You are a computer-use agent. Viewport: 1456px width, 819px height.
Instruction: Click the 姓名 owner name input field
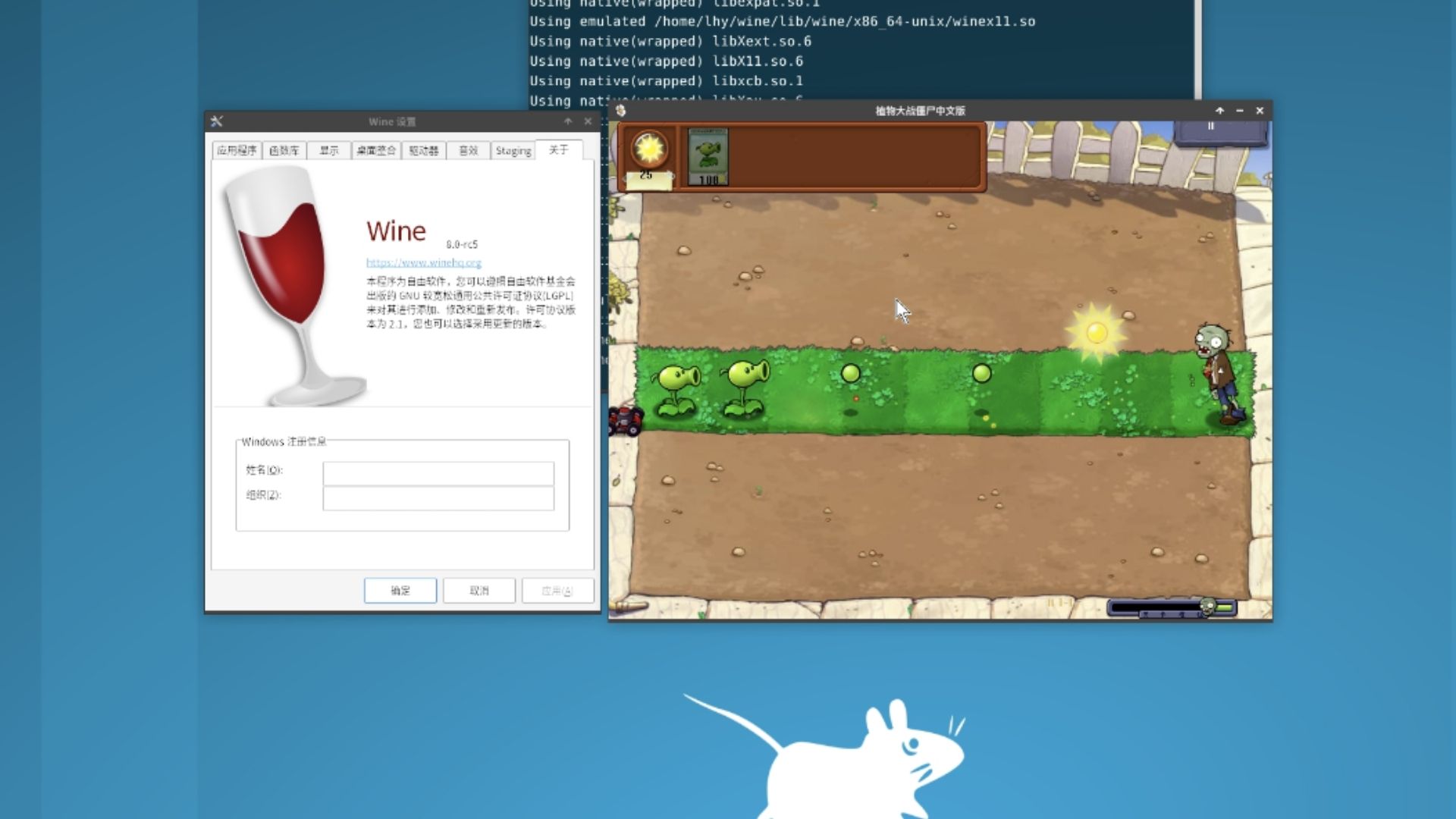438,473
